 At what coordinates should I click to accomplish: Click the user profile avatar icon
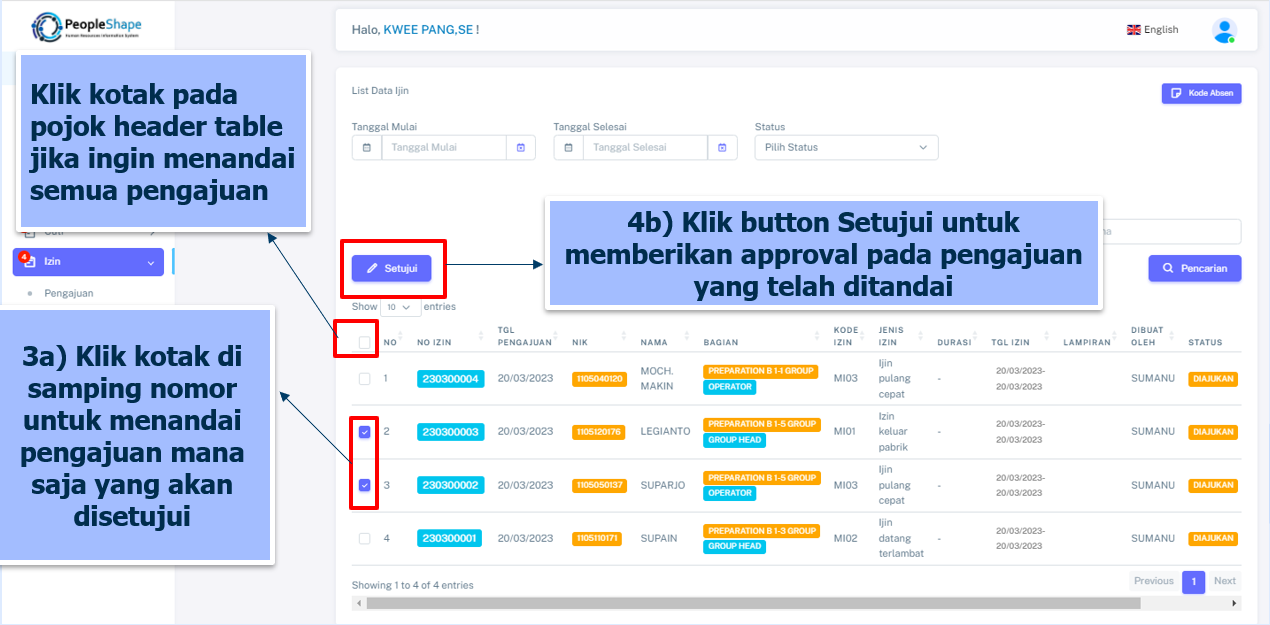coord(1223,30)
